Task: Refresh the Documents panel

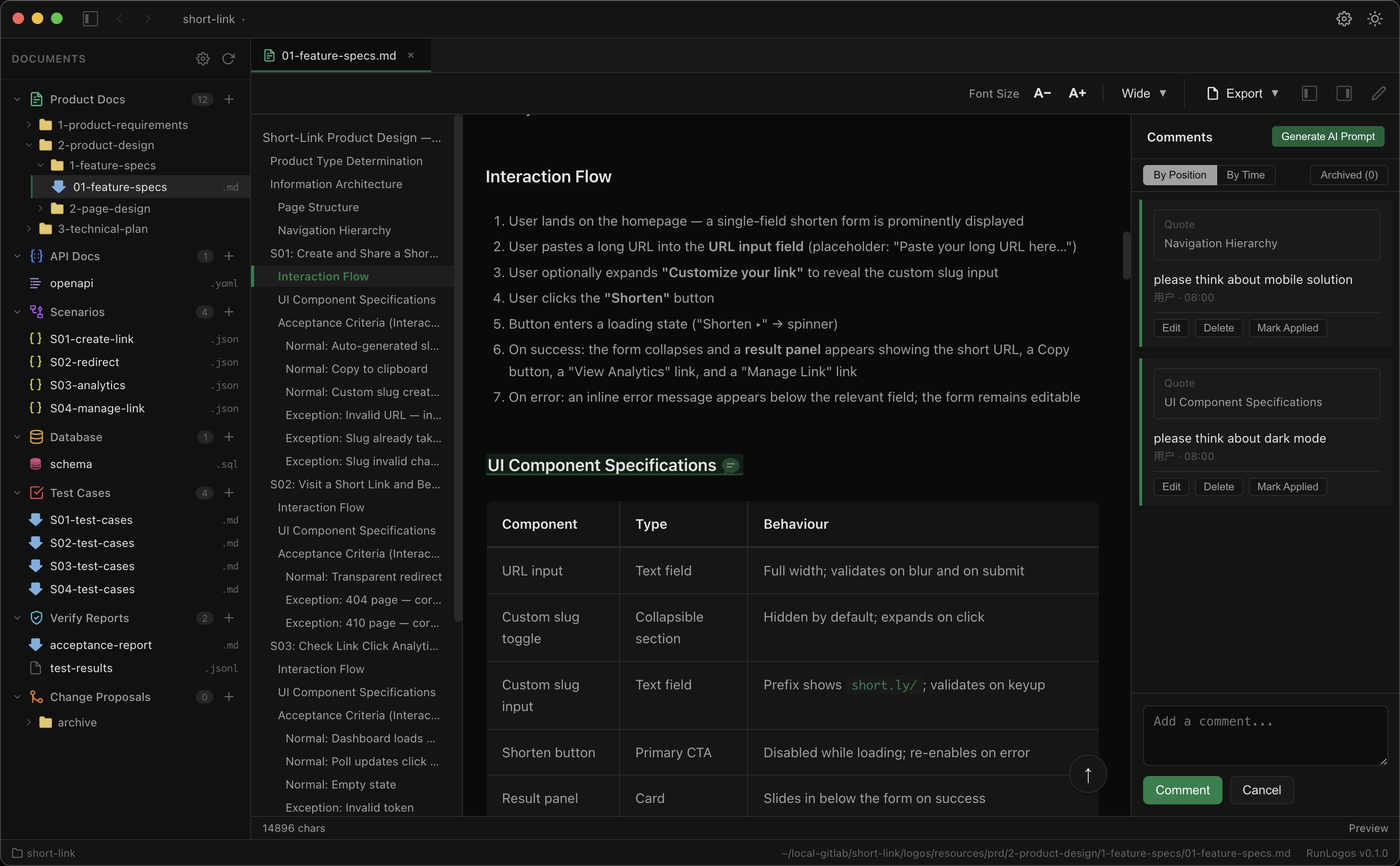Action: click(x=228, y=58)
